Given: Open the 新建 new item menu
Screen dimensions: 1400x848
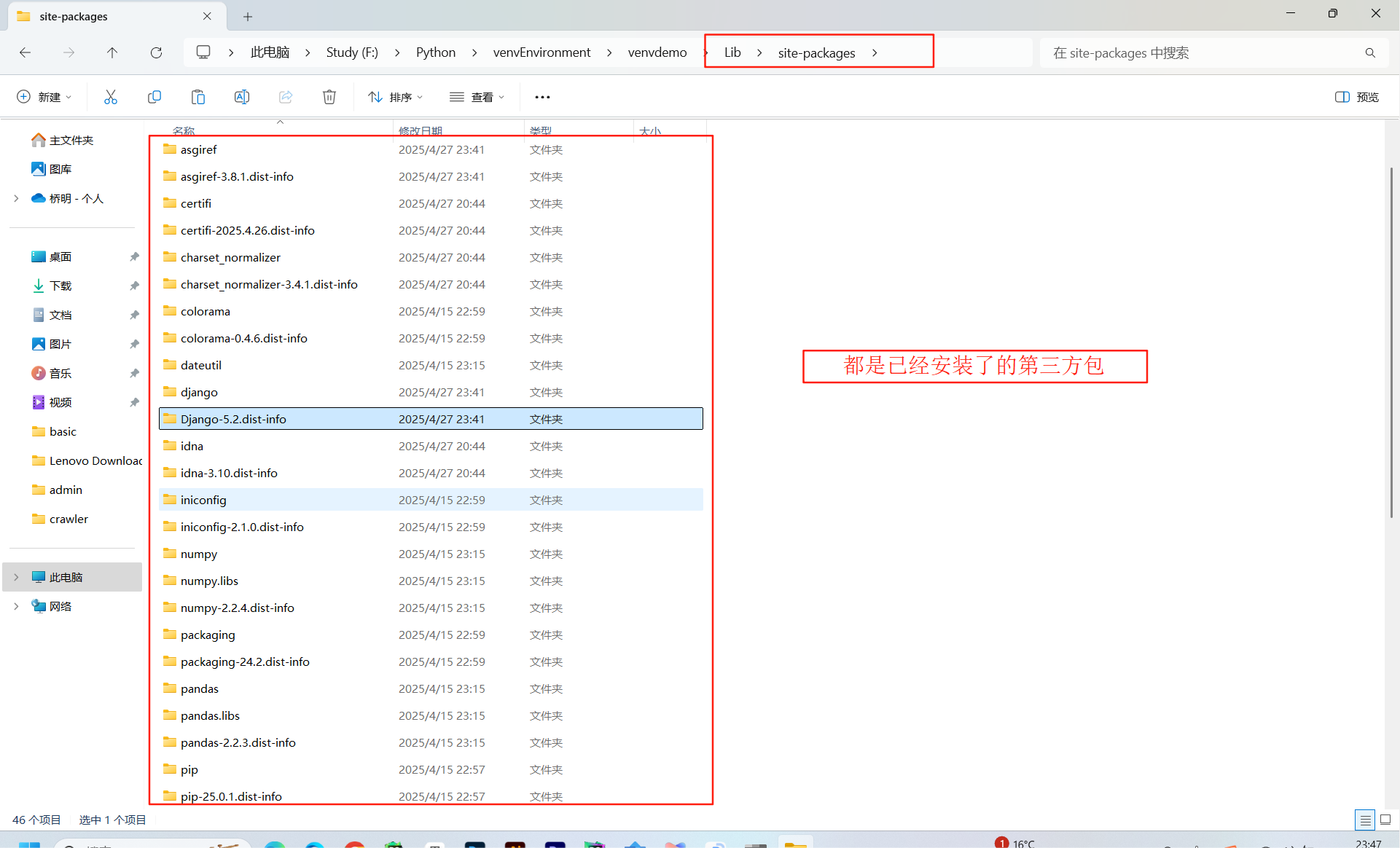Looking at the screenshot, I should tap(44, 97).
